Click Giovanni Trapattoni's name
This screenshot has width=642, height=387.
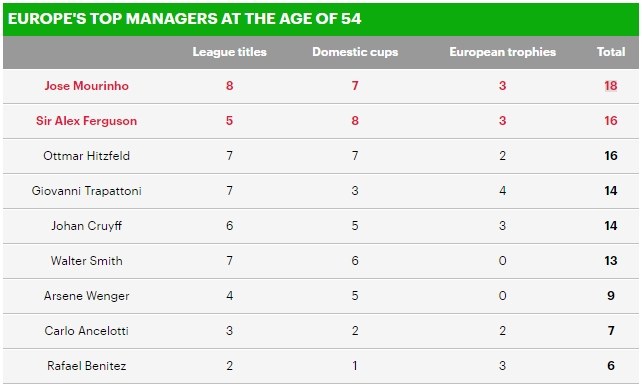(x=86, y=191)
